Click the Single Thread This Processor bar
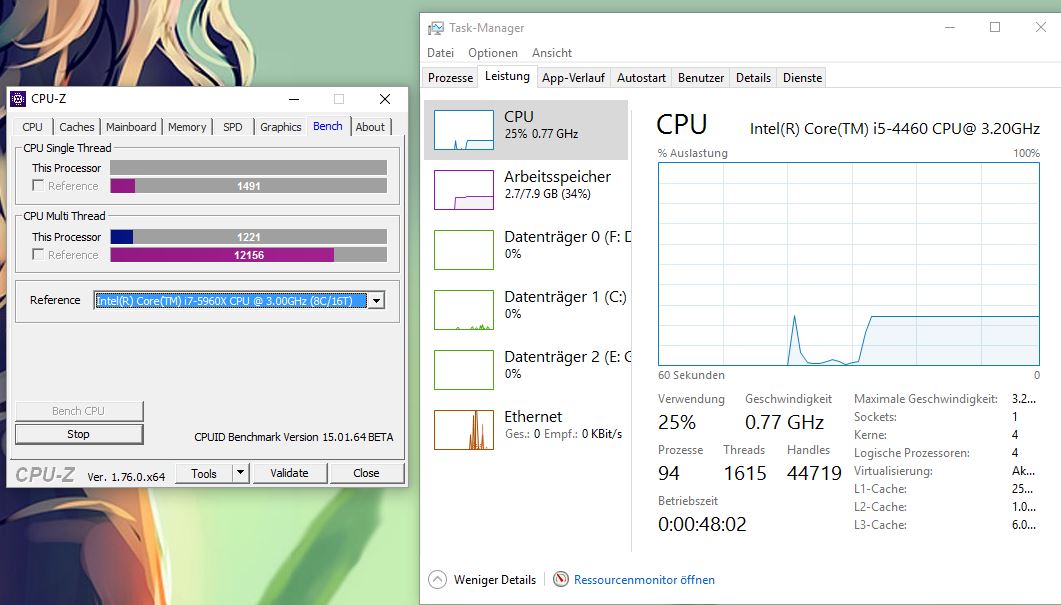This screenshot has width=1061, height=605. (248, 167)
